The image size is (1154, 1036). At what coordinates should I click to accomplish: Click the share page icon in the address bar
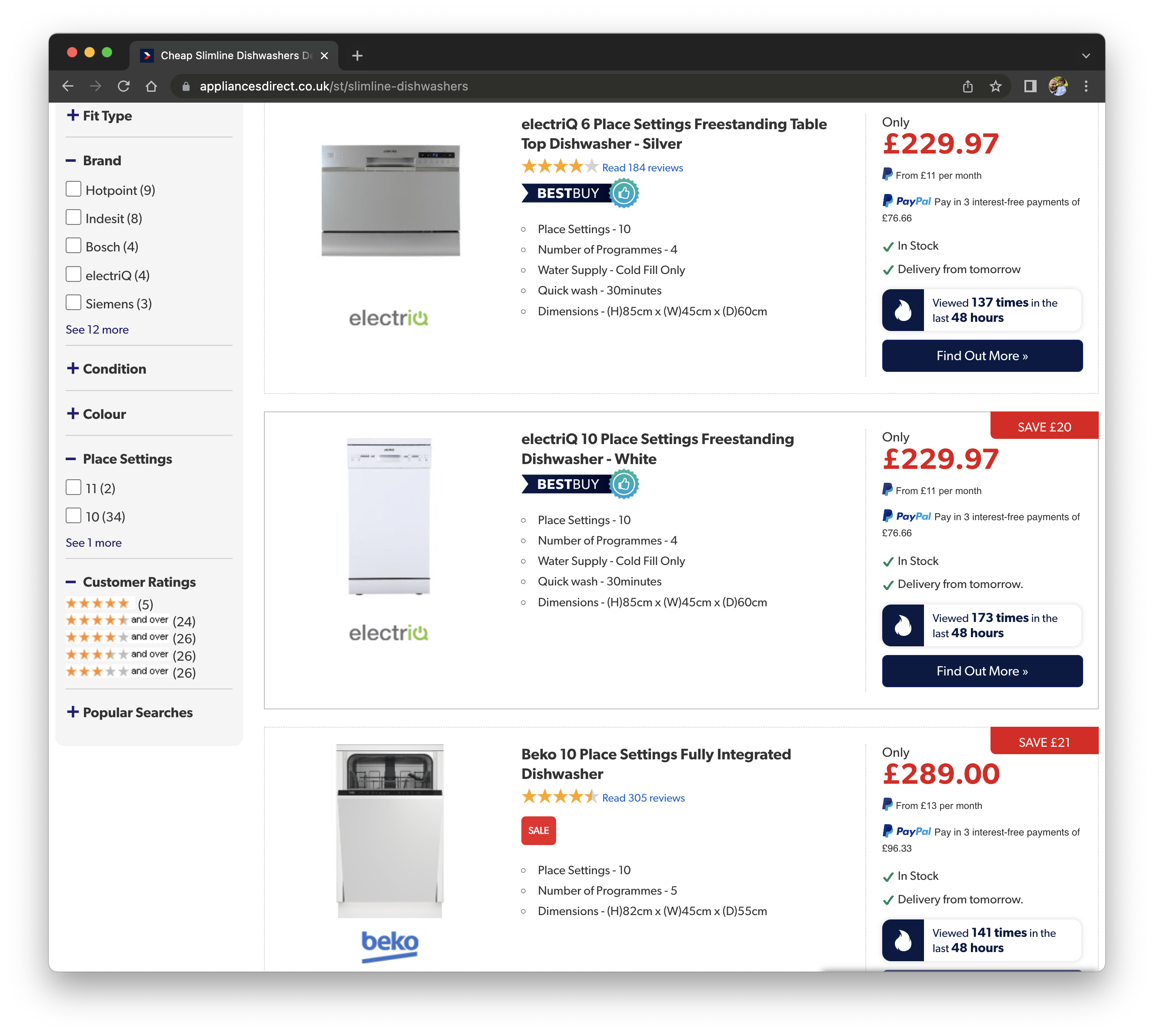967,86
